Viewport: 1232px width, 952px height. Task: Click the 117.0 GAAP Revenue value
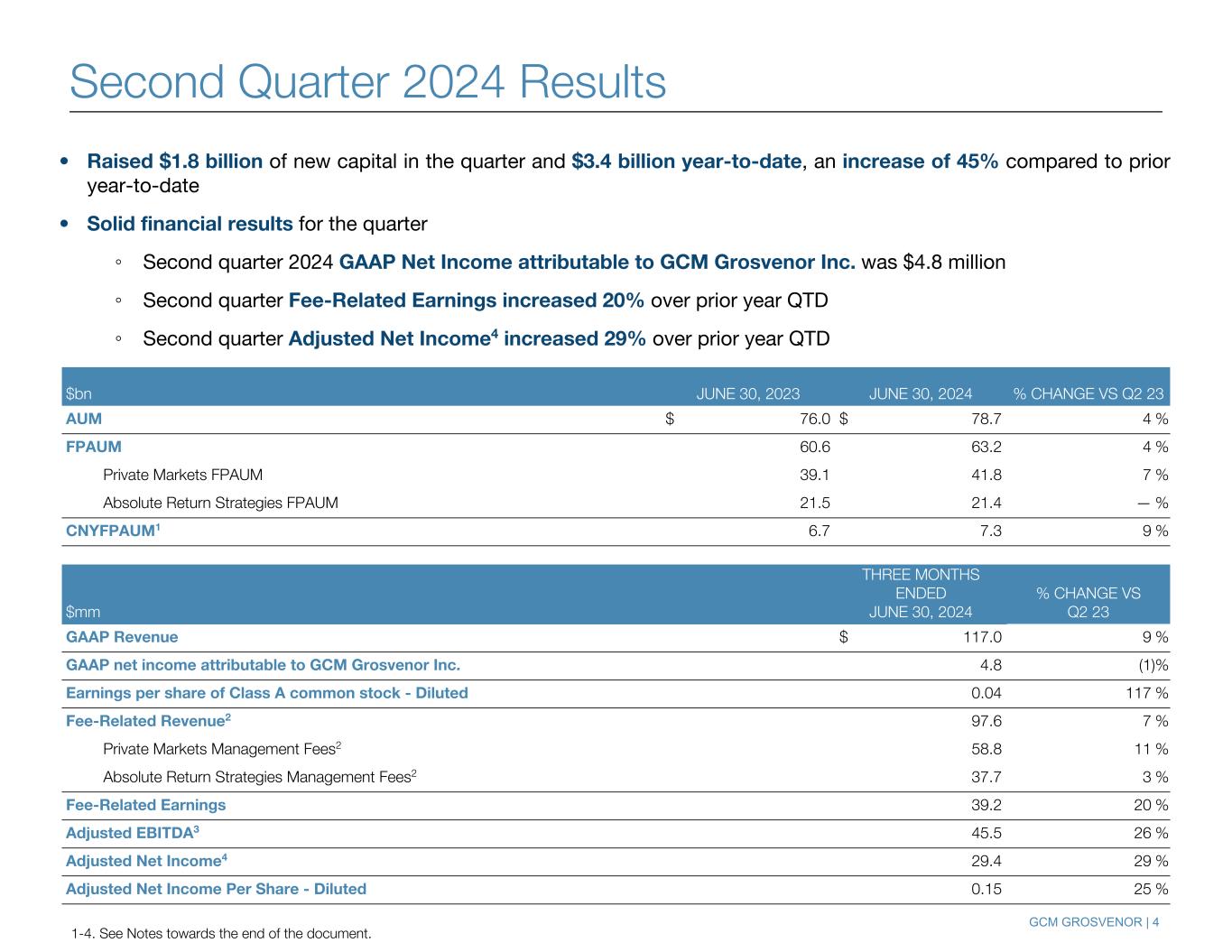pyautogui.click(x=979, y=637)
